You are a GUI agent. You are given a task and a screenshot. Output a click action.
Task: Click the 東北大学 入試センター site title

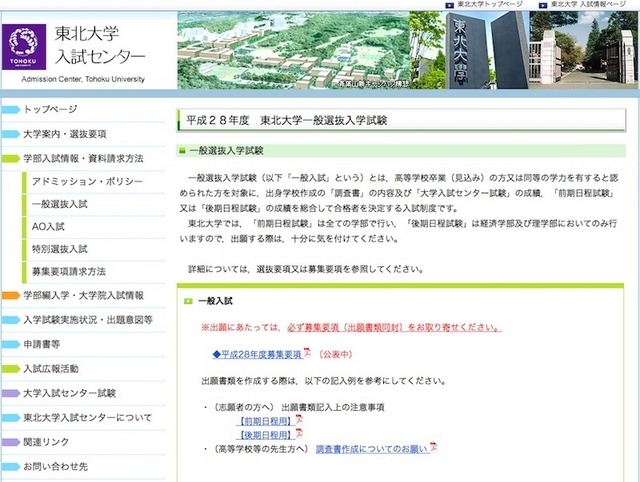[x=100, y=45]
